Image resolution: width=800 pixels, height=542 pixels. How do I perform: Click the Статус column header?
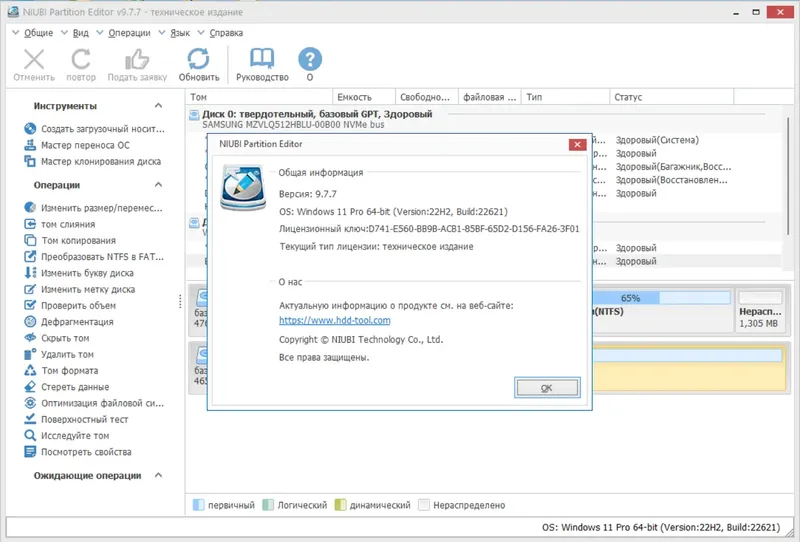coord(671,97)
